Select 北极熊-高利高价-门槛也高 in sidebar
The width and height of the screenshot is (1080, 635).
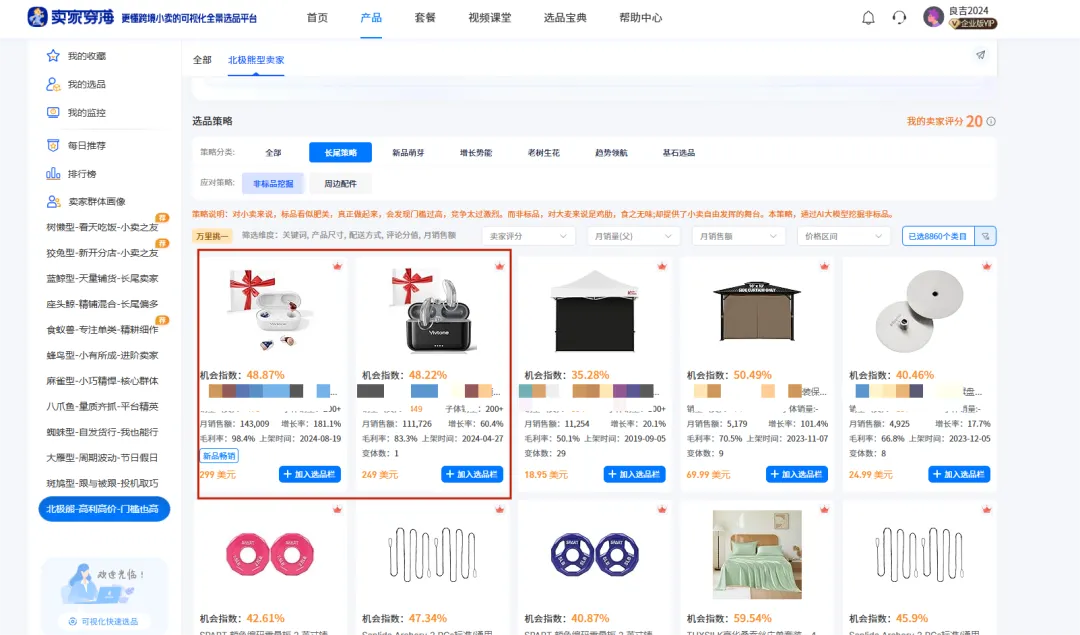click(x=104, y=509)
